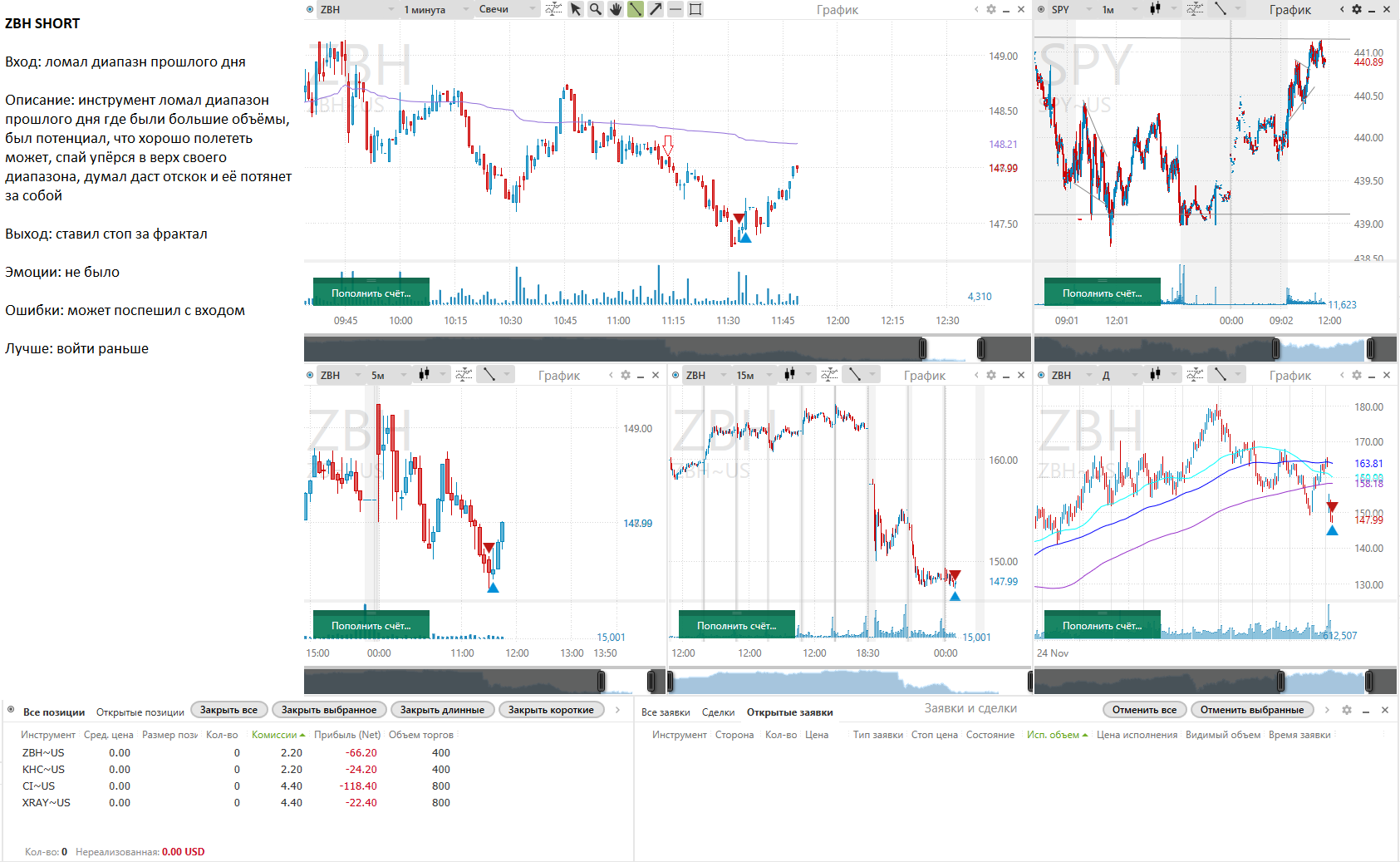The image size is (1400, 862).
Task: Click Отменить все button
Action: pyautogui.click(x=1144, y=710)
